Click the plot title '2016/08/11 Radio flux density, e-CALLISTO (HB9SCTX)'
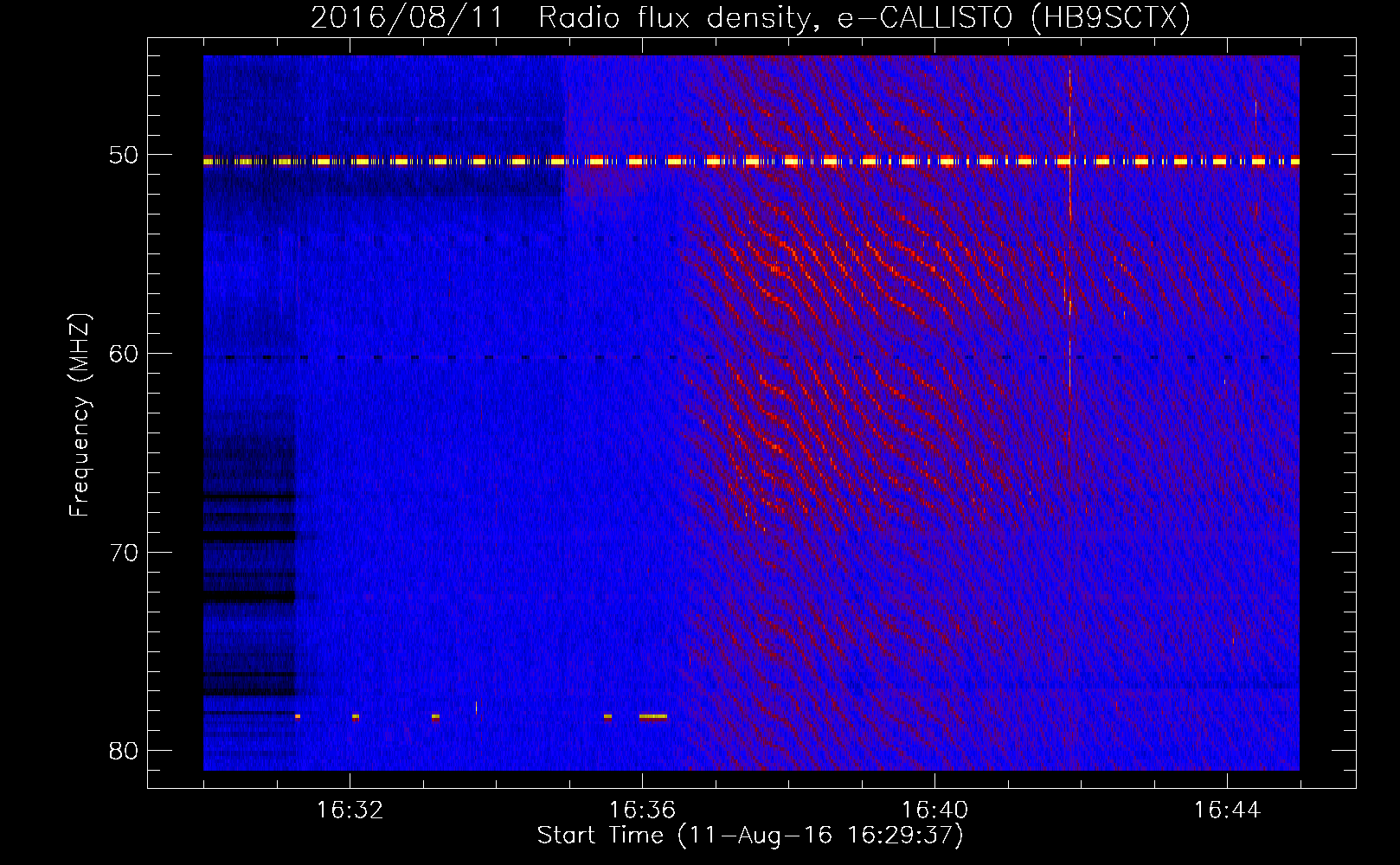 [750, 17]
